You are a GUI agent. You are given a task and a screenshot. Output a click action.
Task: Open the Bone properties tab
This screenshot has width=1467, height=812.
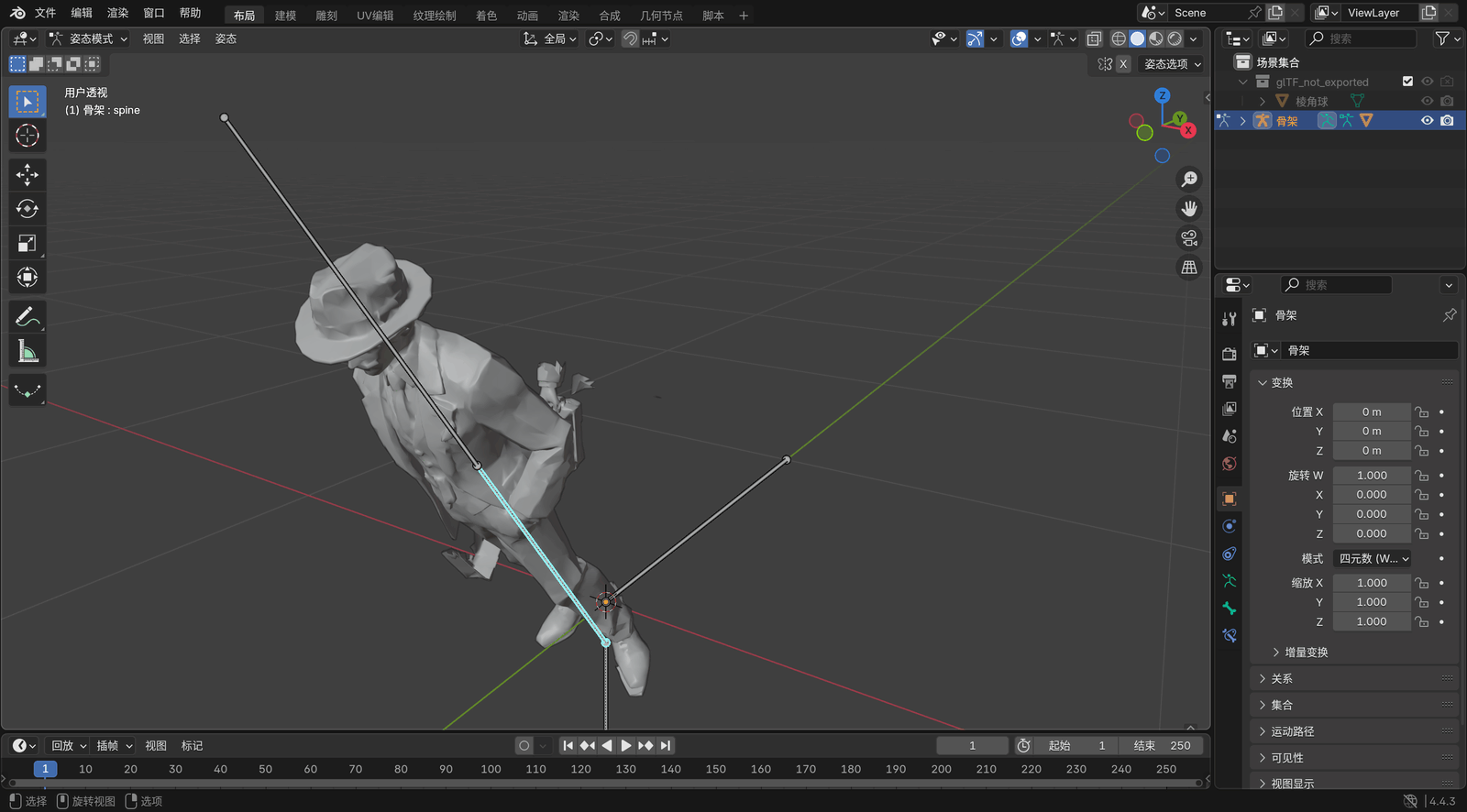pyautogui.click(x=1230, y=609)
